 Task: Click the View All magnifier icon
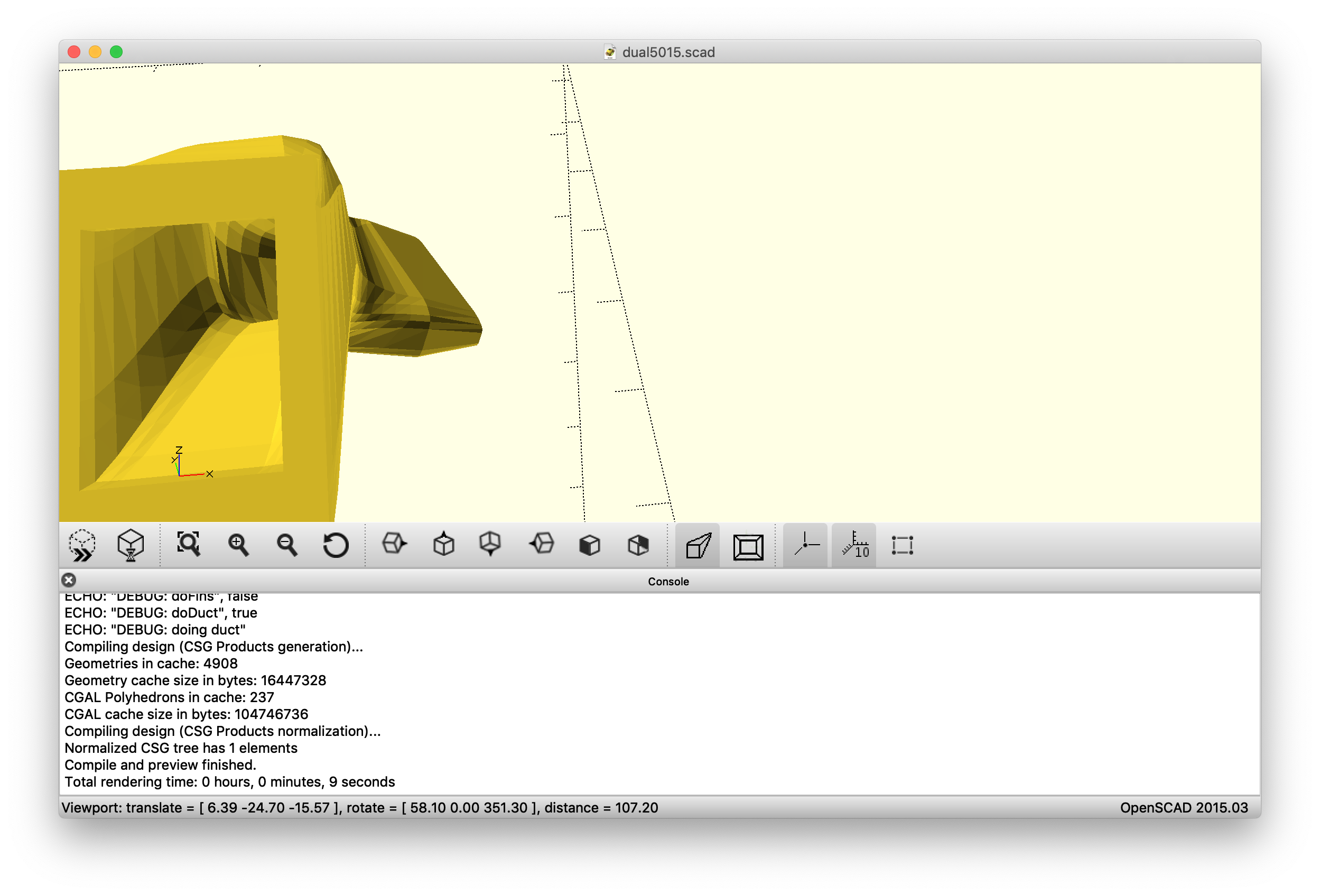point(189,545)
